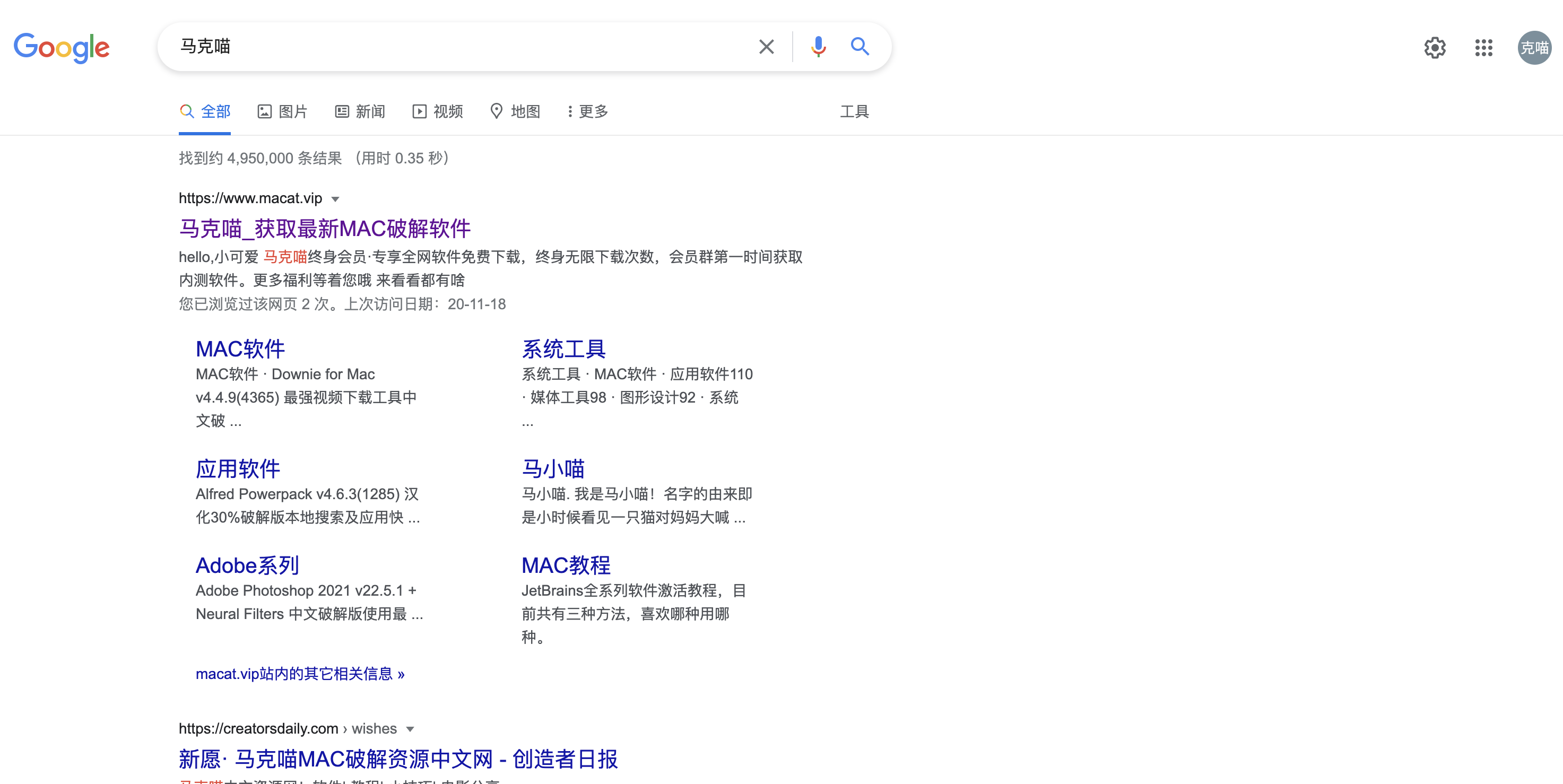Image resolution: width=1563 pixels, height=784 pixels.
Task: Switch to the 图片 tab
Action: pyautogui.click(x=282, y=111)
